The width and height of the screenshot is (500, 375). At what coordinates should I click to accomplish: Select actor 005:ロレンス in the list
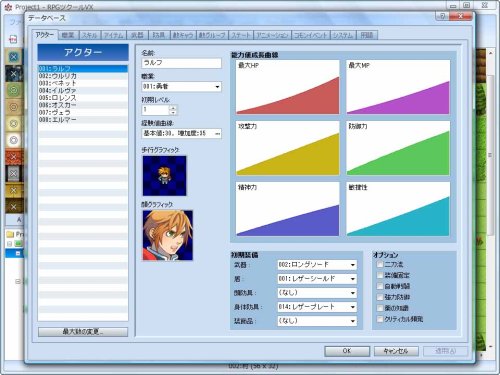(83, 98)
